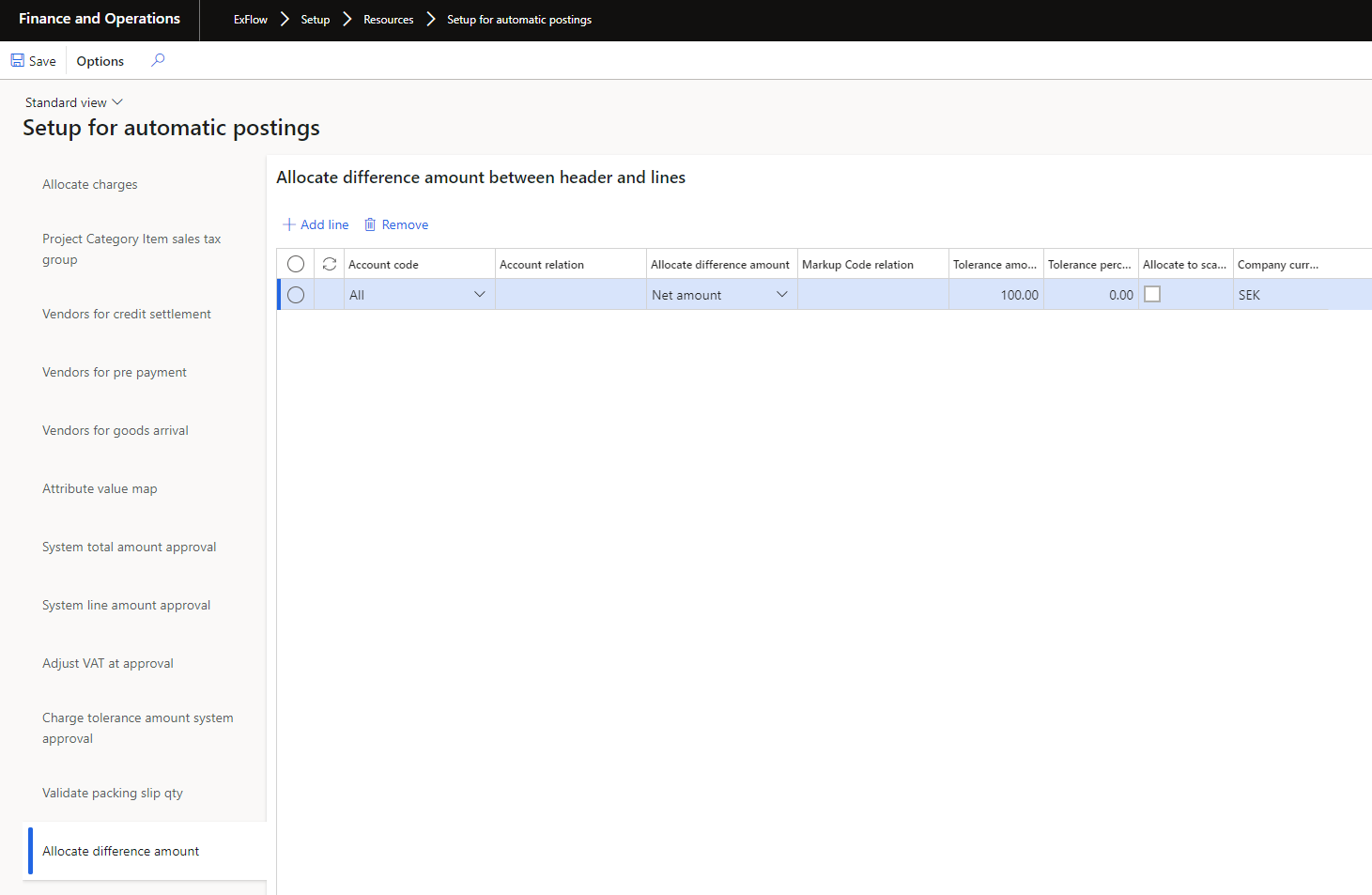The width and height of the screenshot is (1372, 895).
Task: Click Resources in the breadcrumb
Action: pos(389,20)
